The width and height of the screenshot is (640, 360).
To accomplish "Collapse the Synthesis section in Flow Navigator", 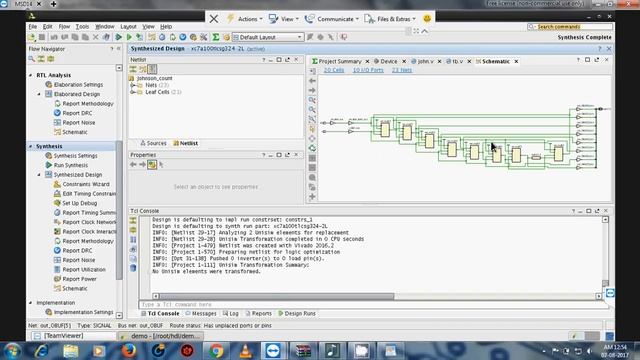I will coord(31,146).
